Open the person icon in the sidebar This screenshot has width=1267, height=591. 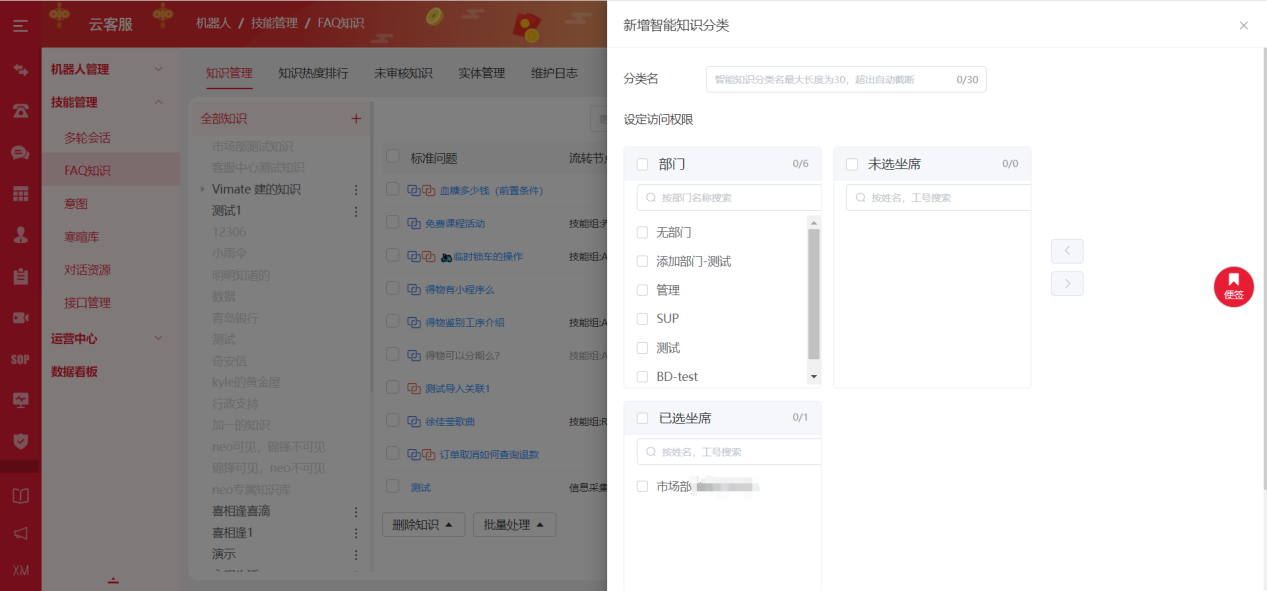click(20, 235)
